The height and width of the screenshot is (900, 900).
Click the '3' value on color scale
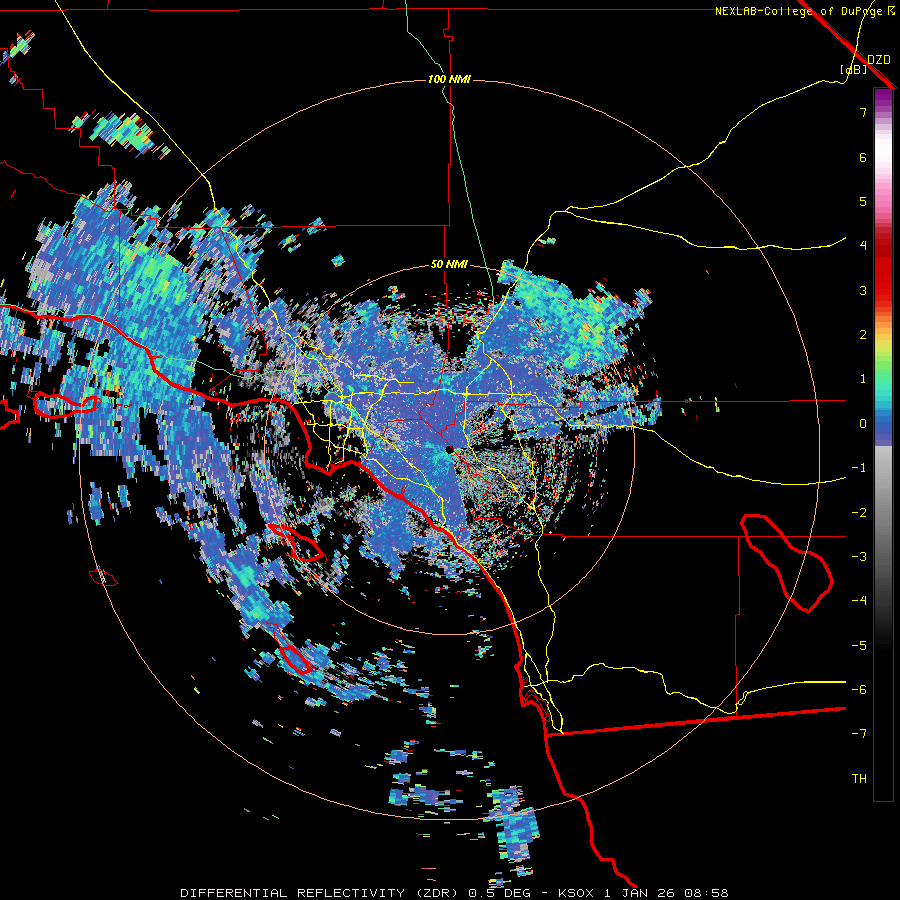(x=863, y=290)
